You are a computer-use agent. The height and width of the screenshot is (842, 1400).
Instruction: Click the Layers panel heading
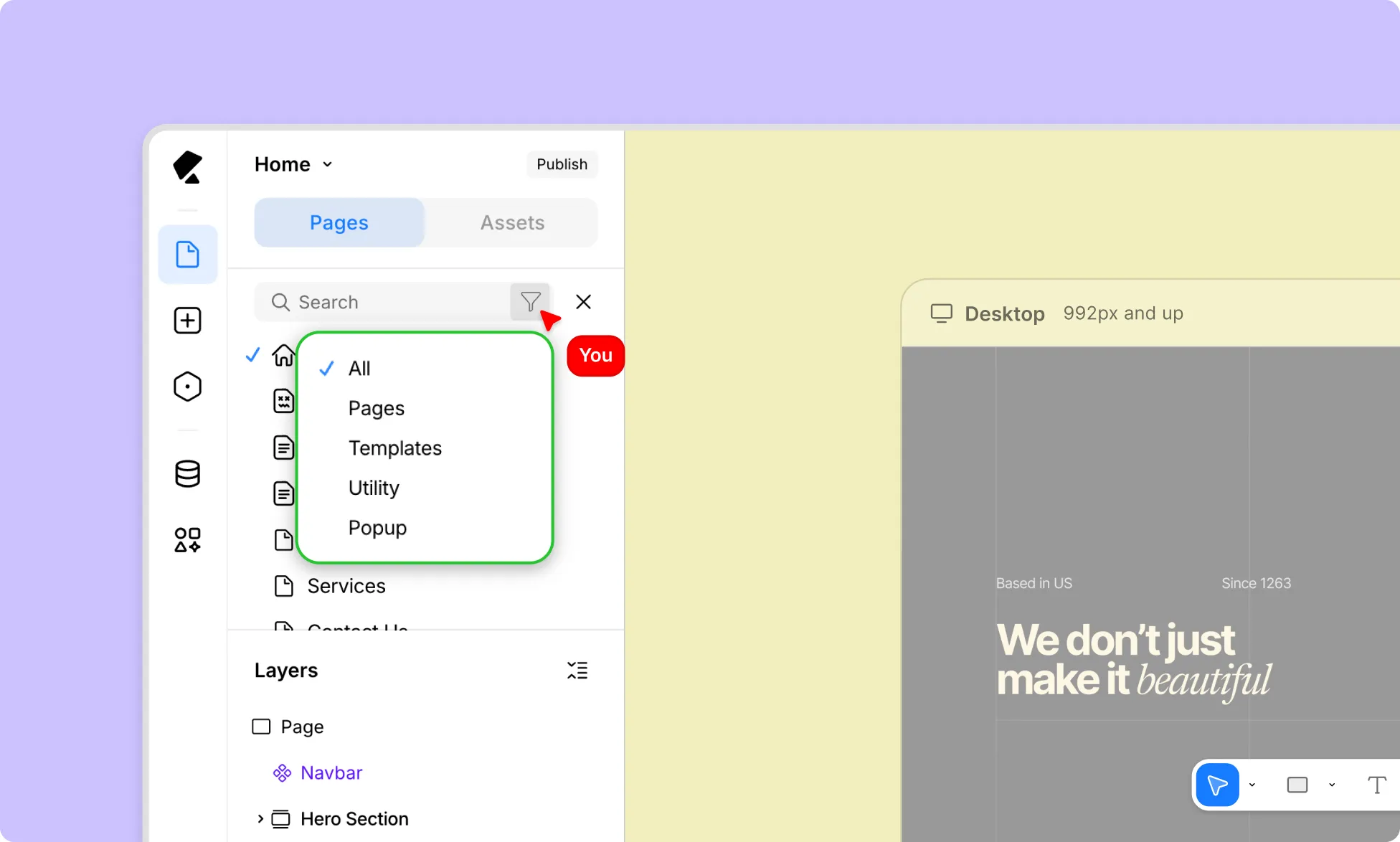pos(286,671)
